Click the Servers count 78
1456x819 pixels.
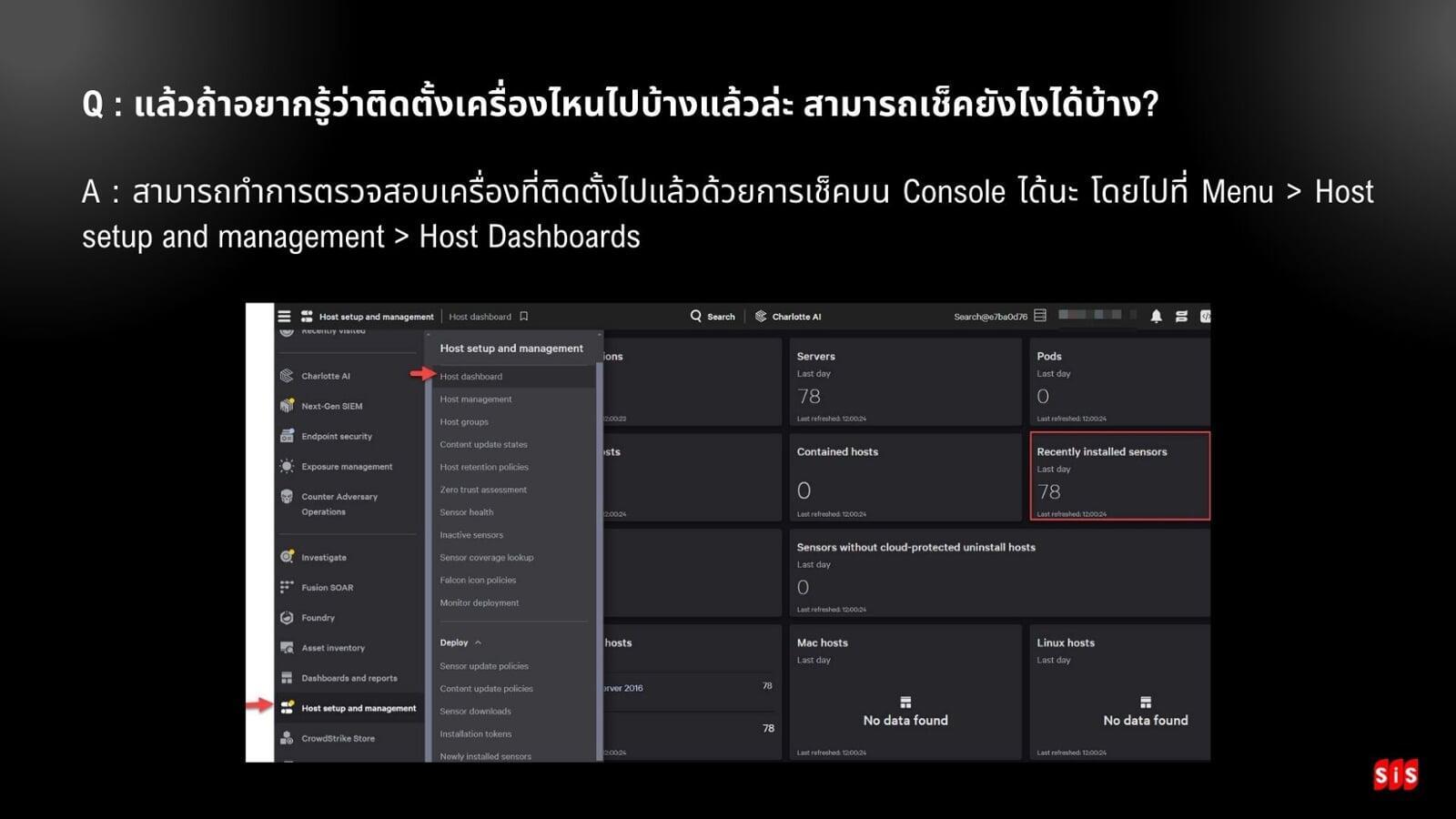(x=809, y=396)
